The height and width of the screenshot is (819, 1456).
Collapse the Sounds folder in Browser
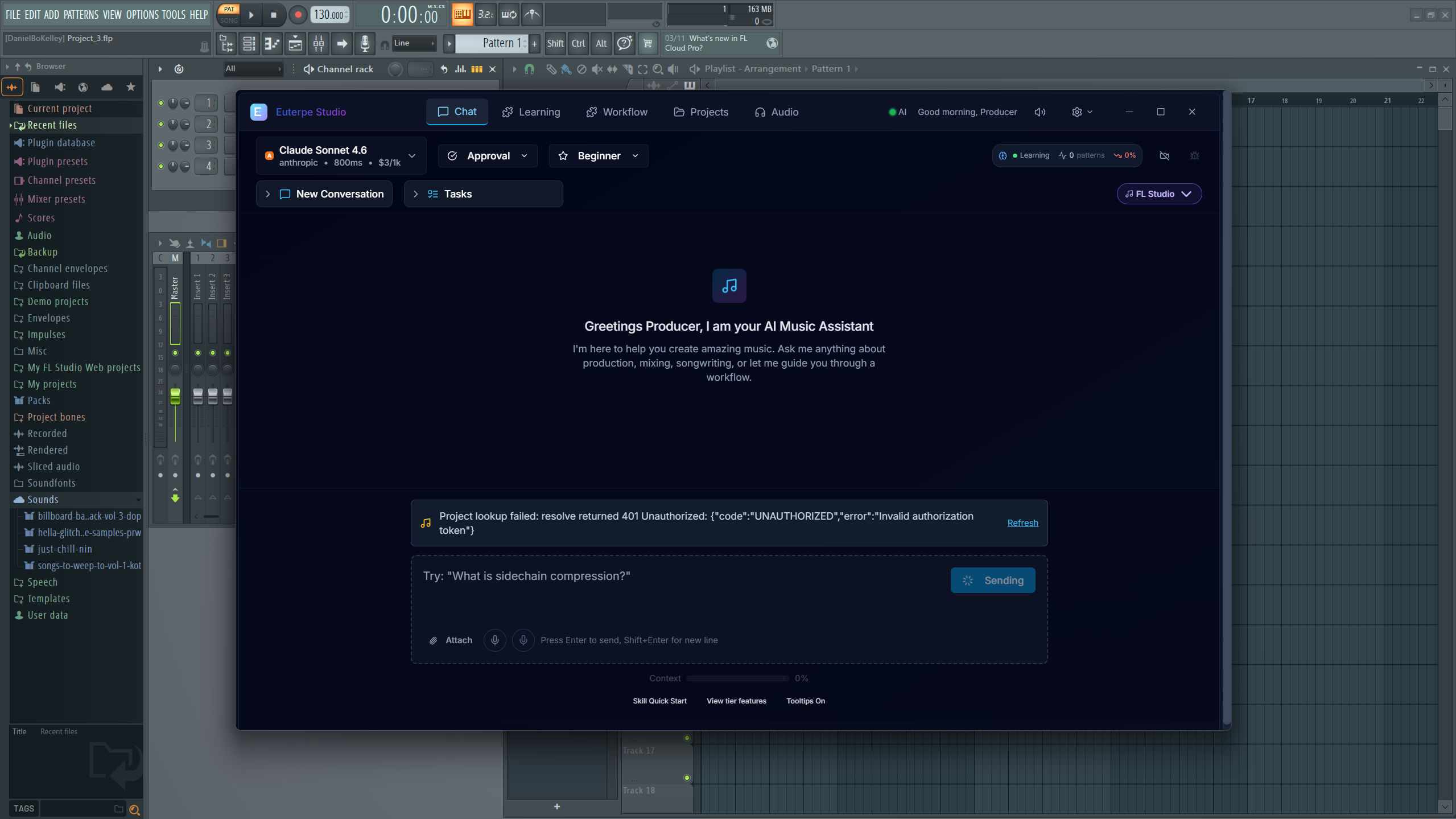point(76,500)
